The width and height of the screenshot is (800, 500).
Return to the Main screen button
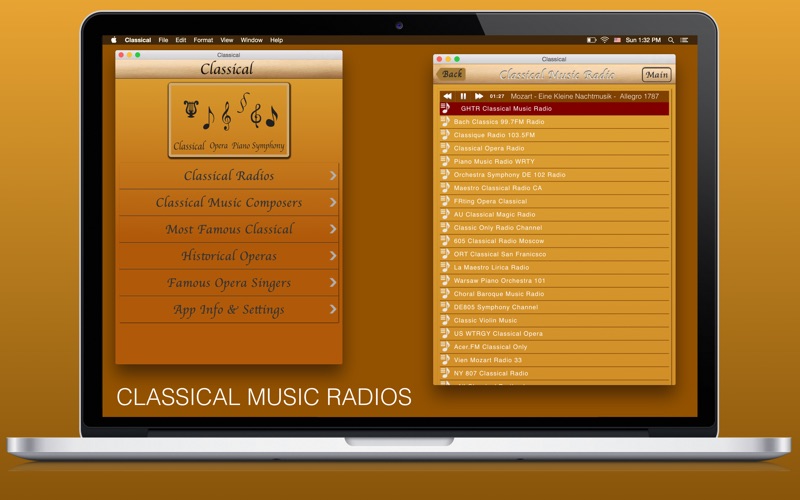657,74
